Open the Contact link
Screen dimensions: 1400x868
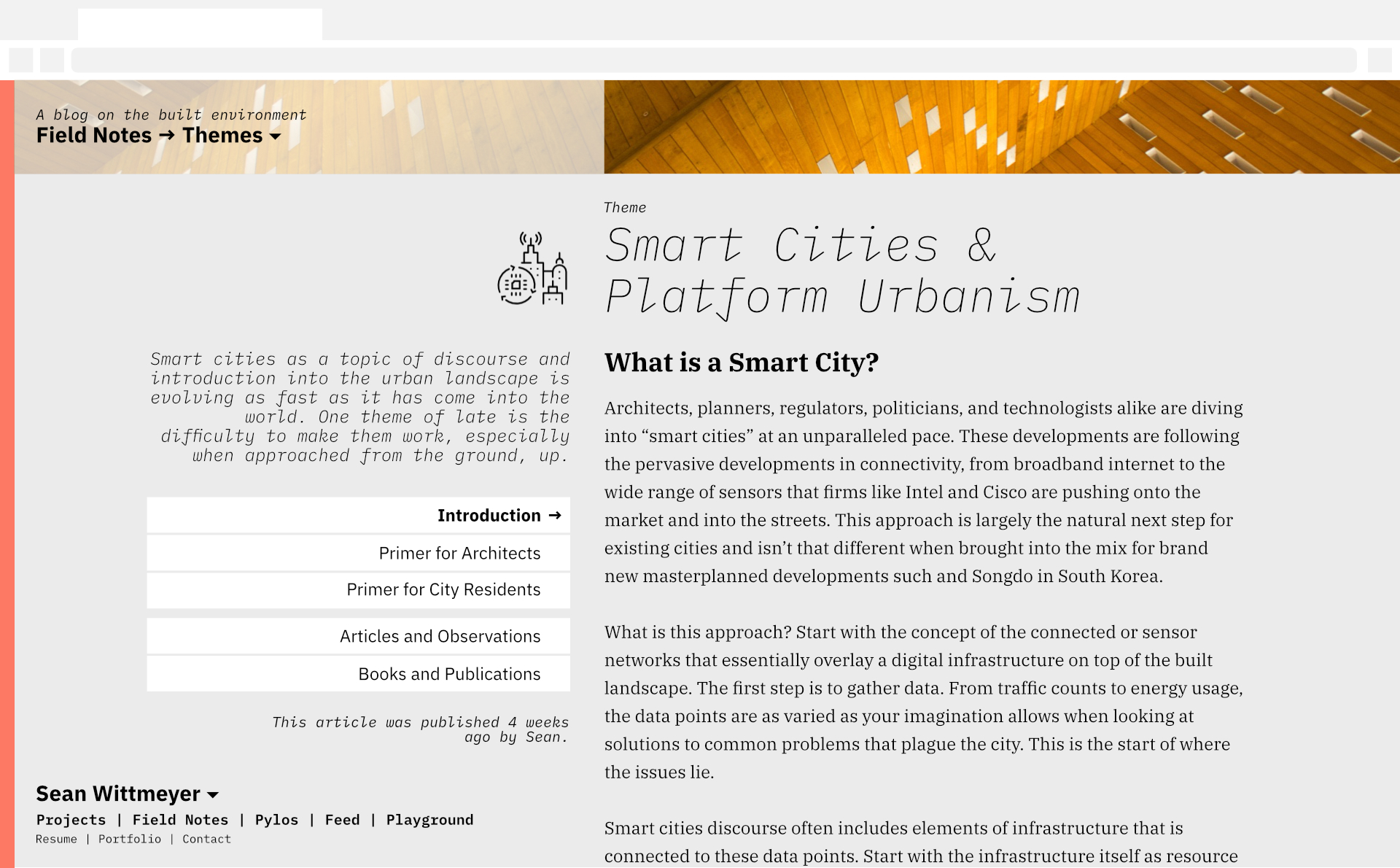tap(206, 840)
